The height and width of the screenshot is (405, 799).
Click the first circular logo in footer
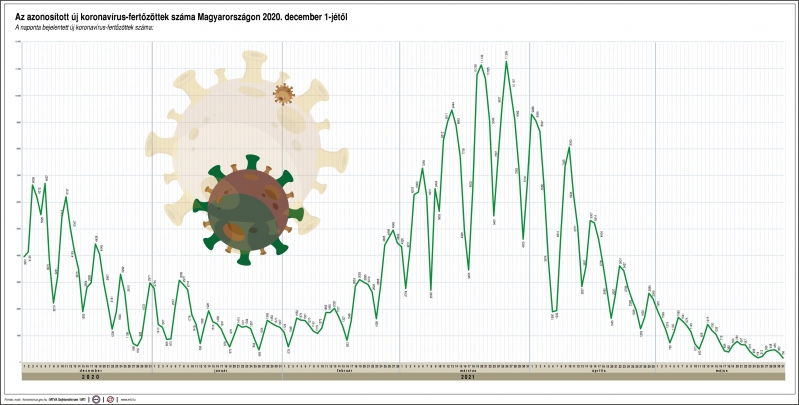pos(93,399)
